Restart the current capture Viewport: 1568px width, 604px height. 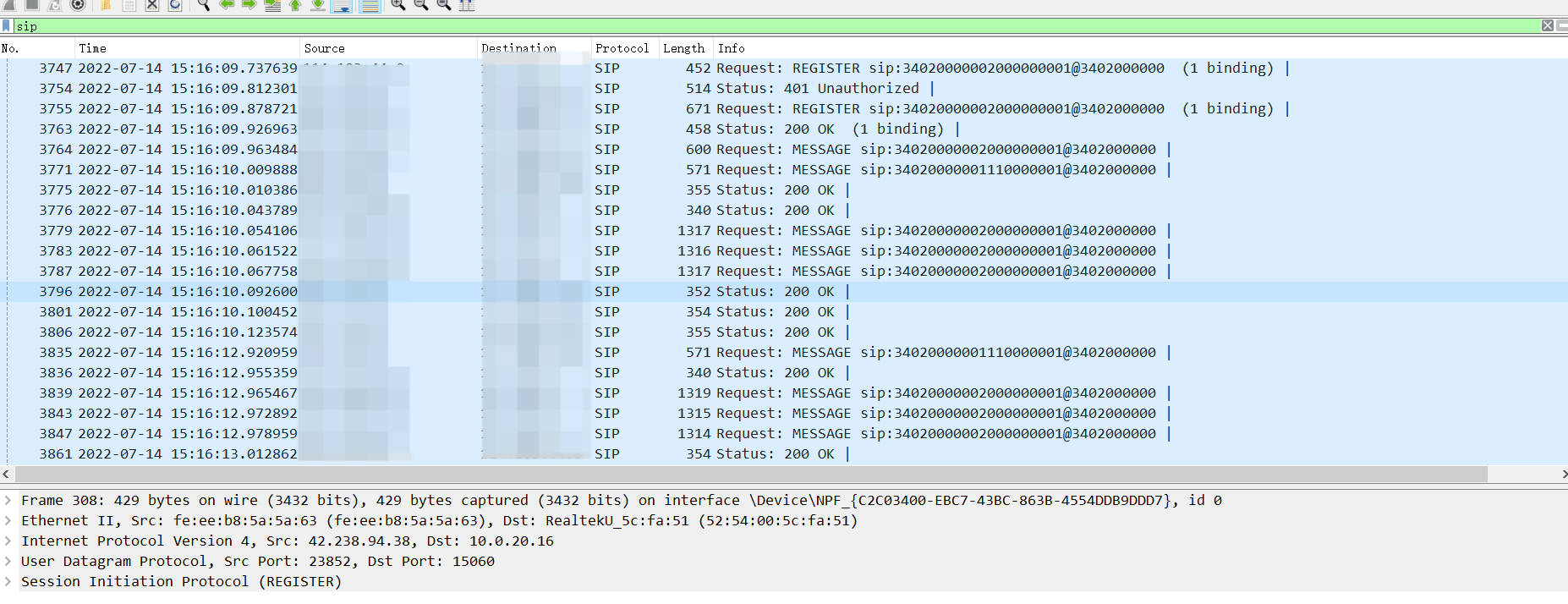click(55, 4)
